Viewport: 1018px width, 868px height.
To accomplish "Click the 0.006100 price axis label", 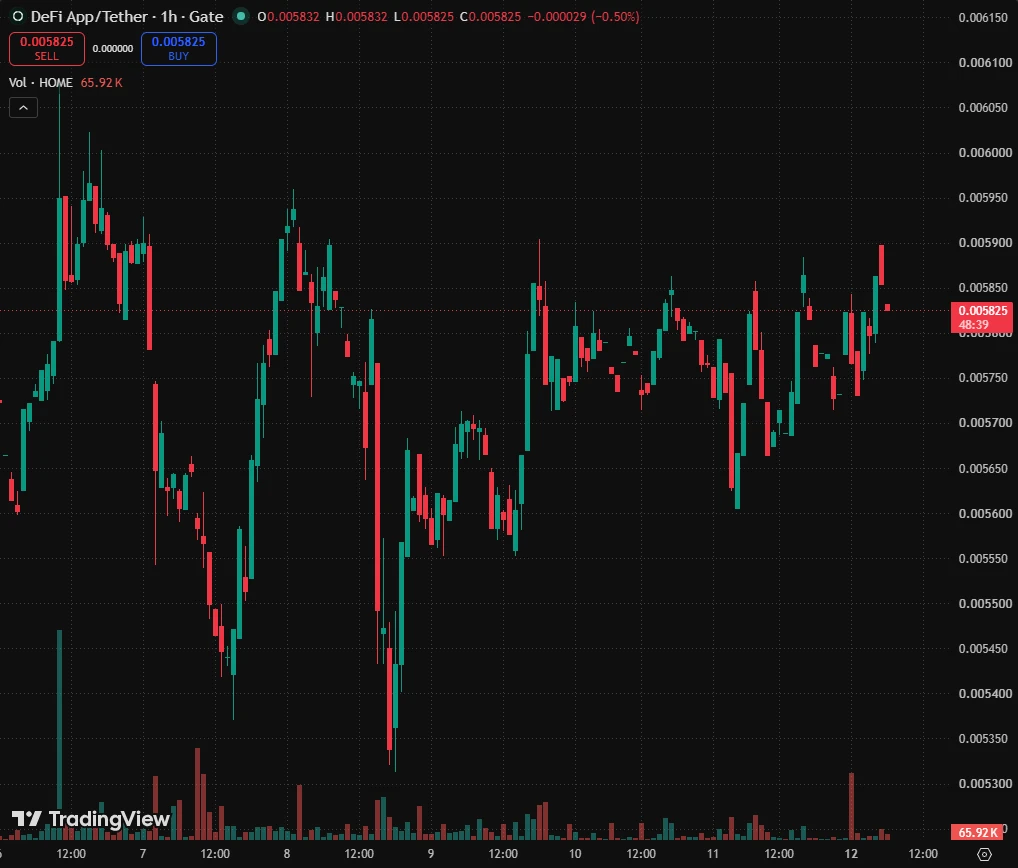I will [x=985, y=62].
